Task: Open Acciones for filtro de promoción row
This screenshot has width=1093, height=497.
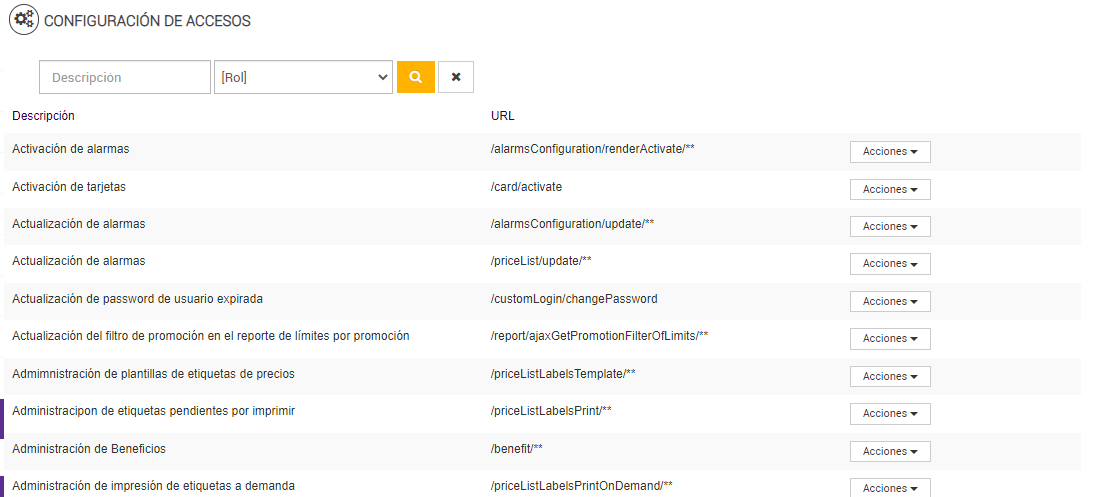Action: 890,339
